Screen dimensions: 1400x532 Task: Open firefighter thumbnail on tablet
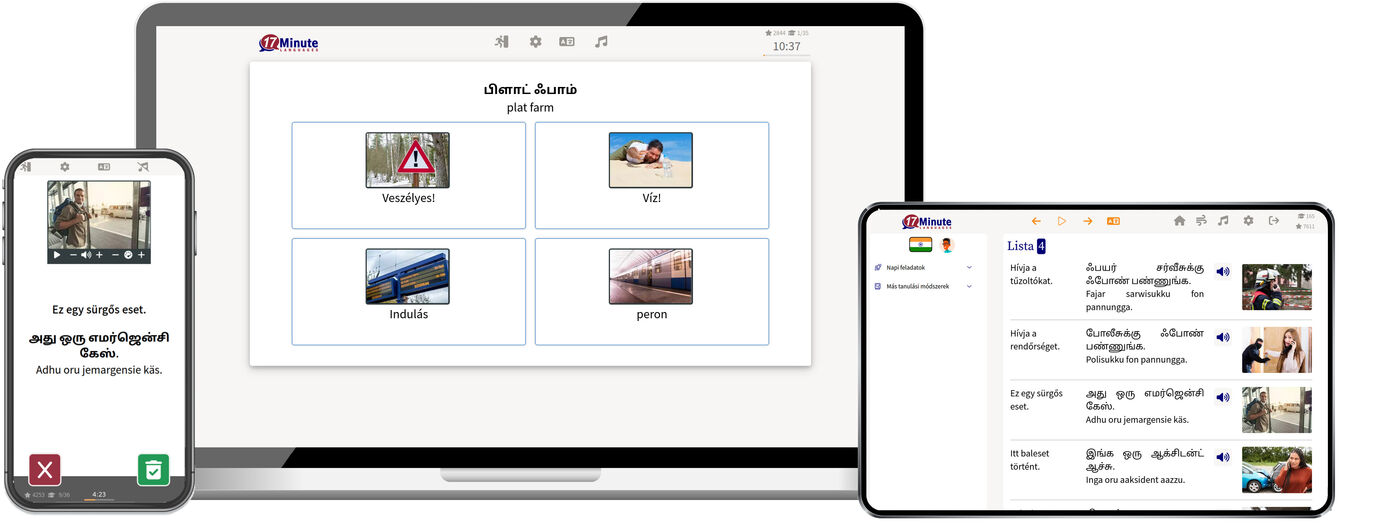1277,287
